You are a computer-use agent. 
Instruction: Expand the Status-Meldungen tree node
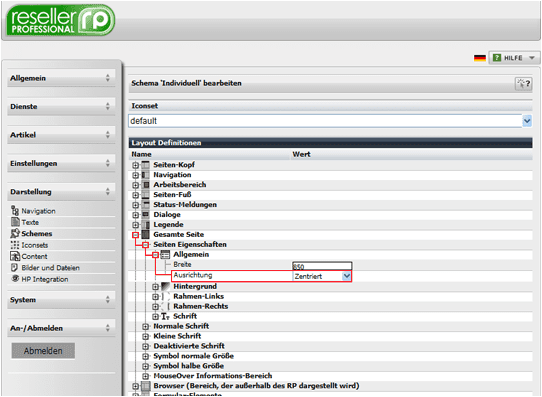[136, 205]
